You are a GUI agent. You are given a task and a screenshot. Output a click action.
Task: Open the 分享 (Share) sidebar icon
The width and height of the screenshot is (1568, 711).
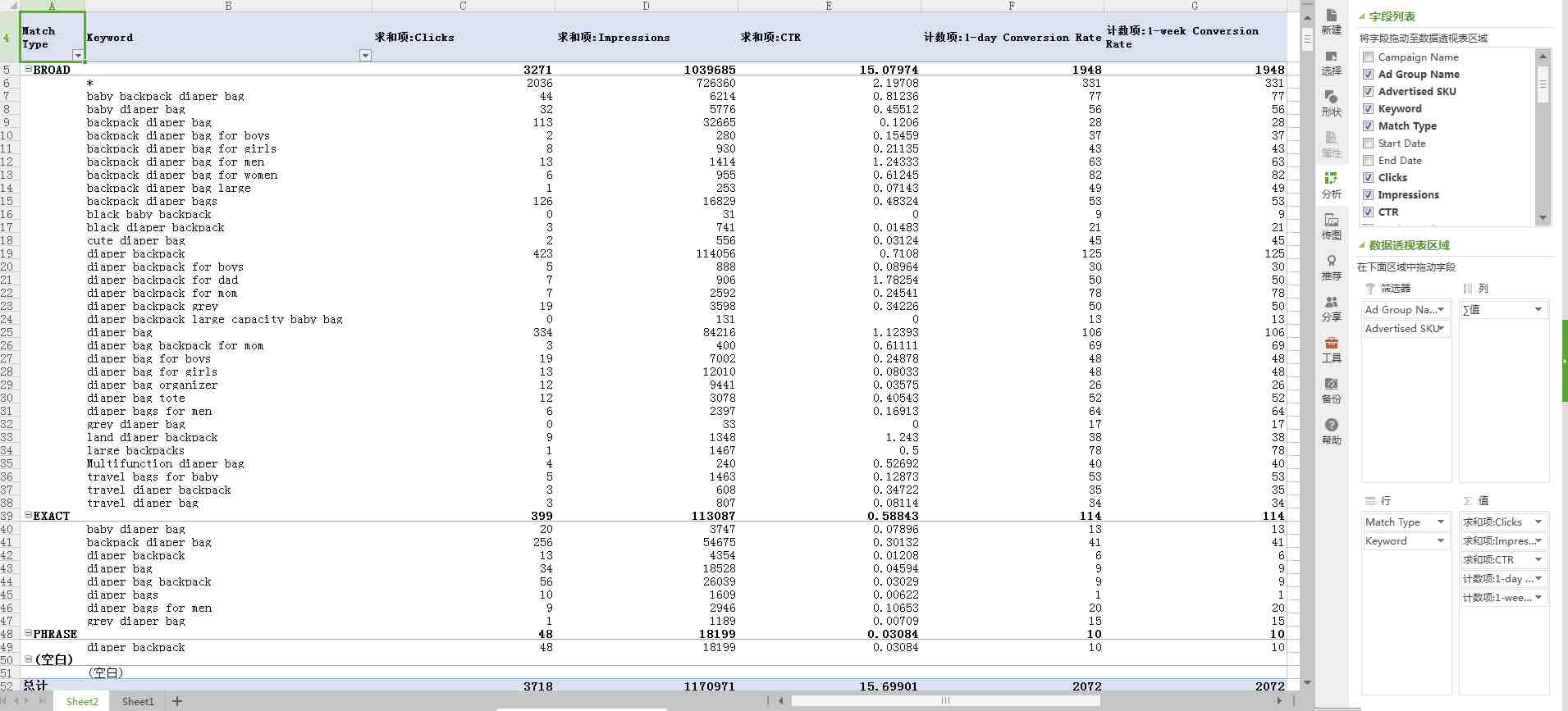pyautogui.click(x=1331, y=308)
